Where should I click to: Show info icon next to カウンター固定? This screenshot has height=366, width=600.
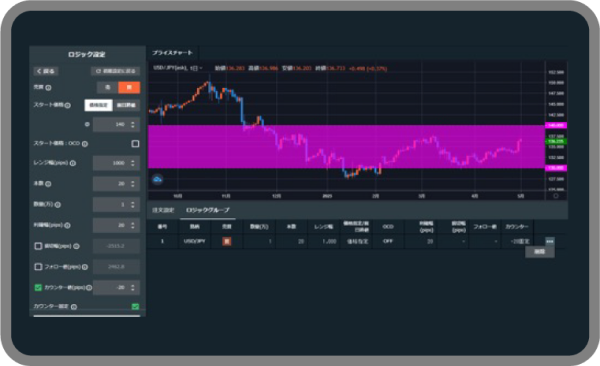[74, 307]
